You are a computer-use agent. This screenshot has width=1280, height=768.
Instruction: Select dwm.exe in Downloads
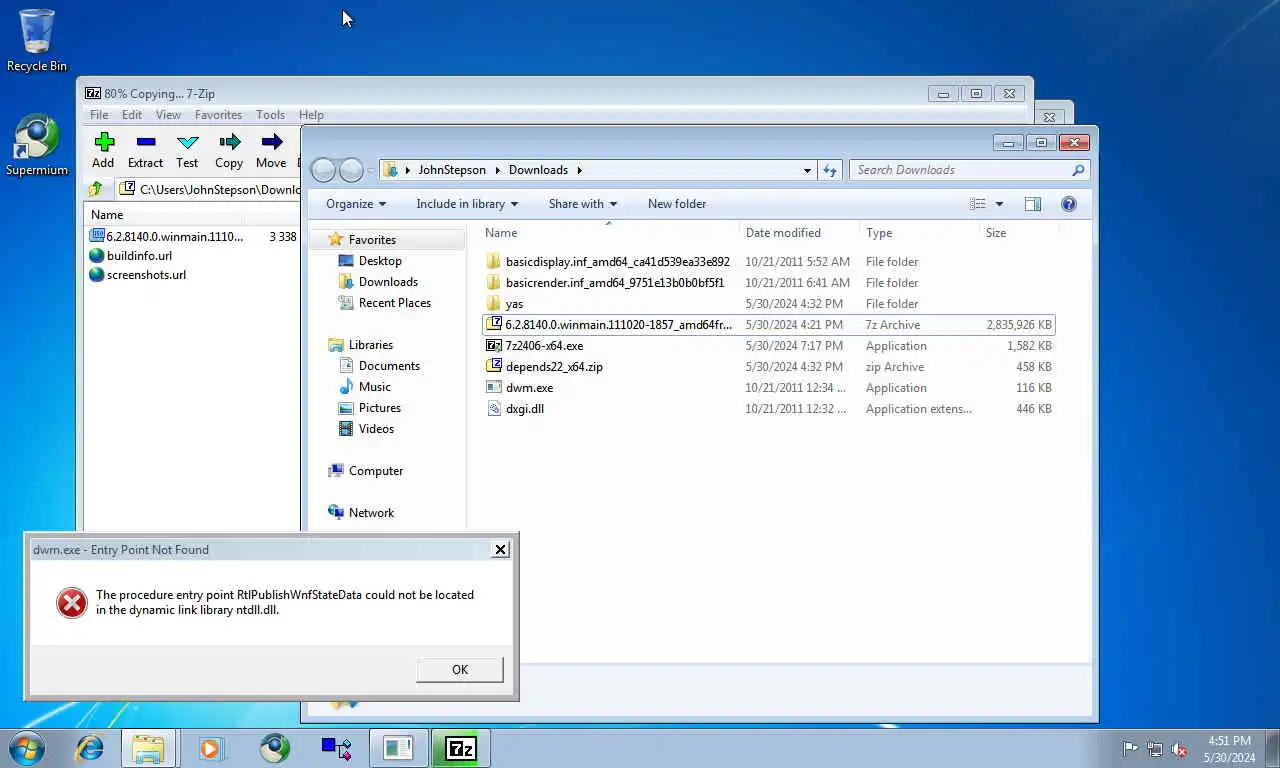529,388
